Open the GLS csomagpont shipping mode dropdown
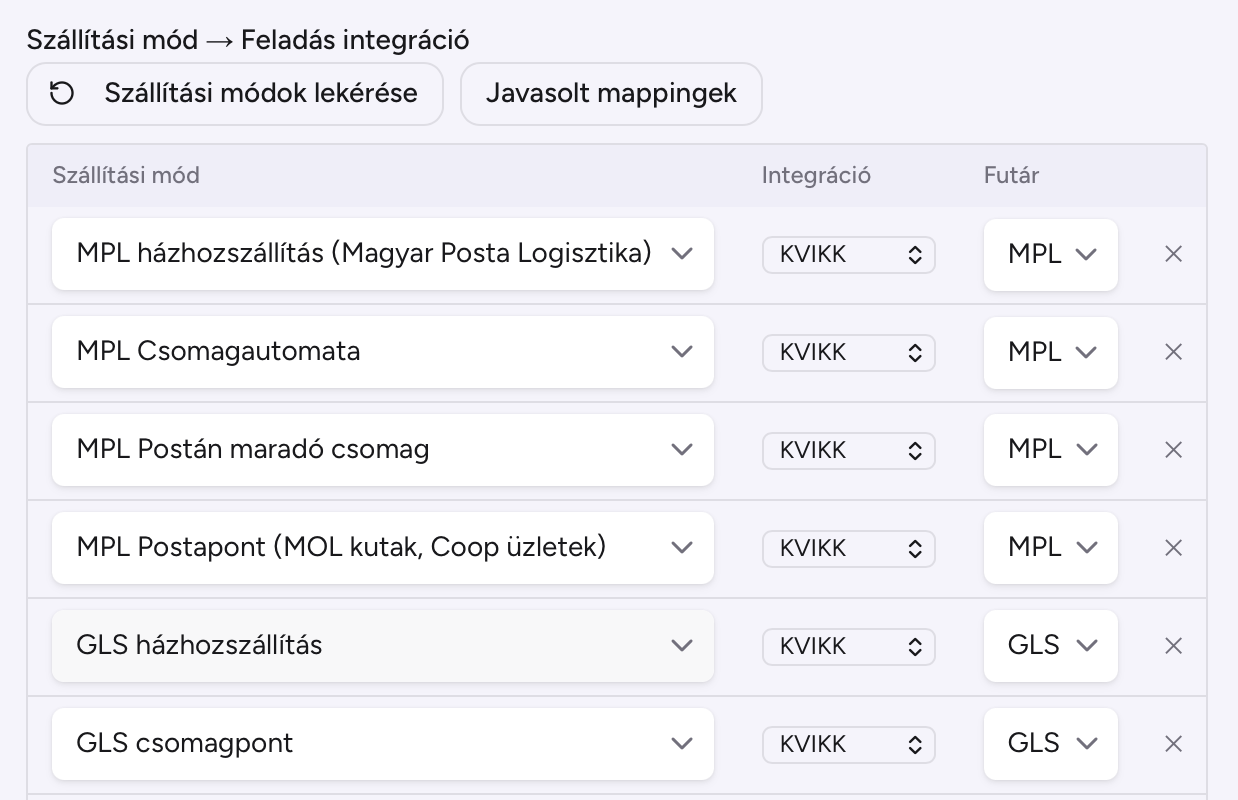 (x=383, y=744)
